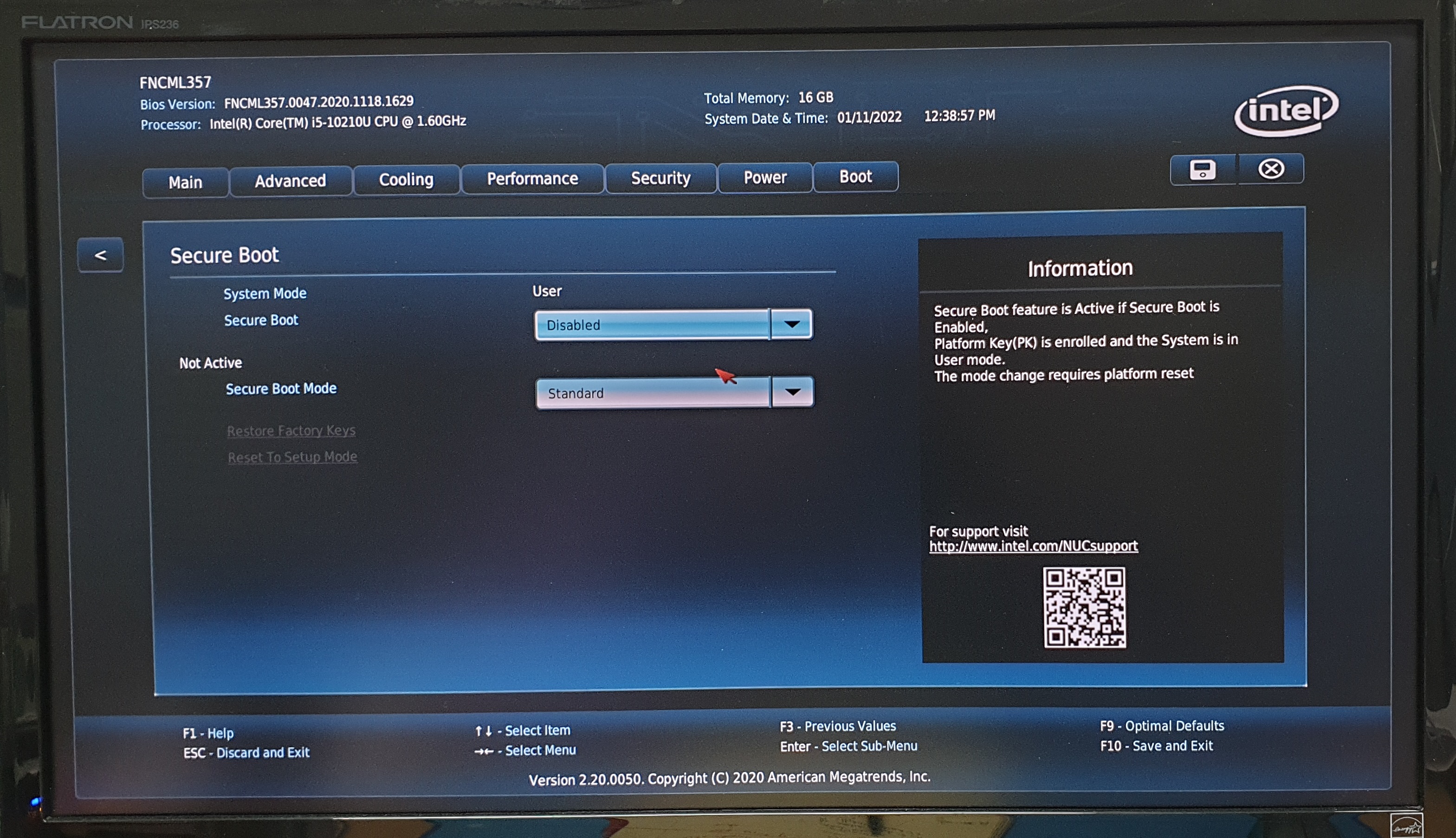The height and width of the screenshot is (838, 1456).
Task: Click the Intel logo
Action: pyautogui.click(x=1286, y=110)
